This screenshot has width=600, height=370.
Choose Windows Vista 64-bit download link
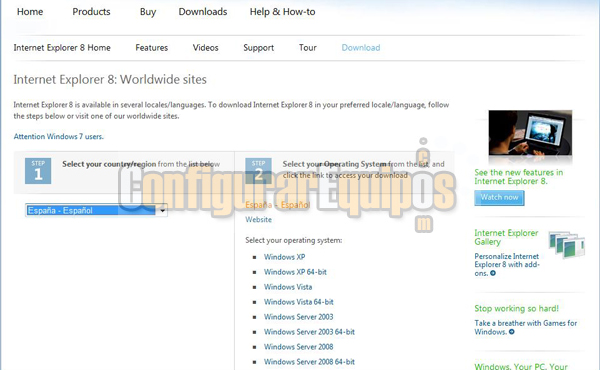(298, 302)
